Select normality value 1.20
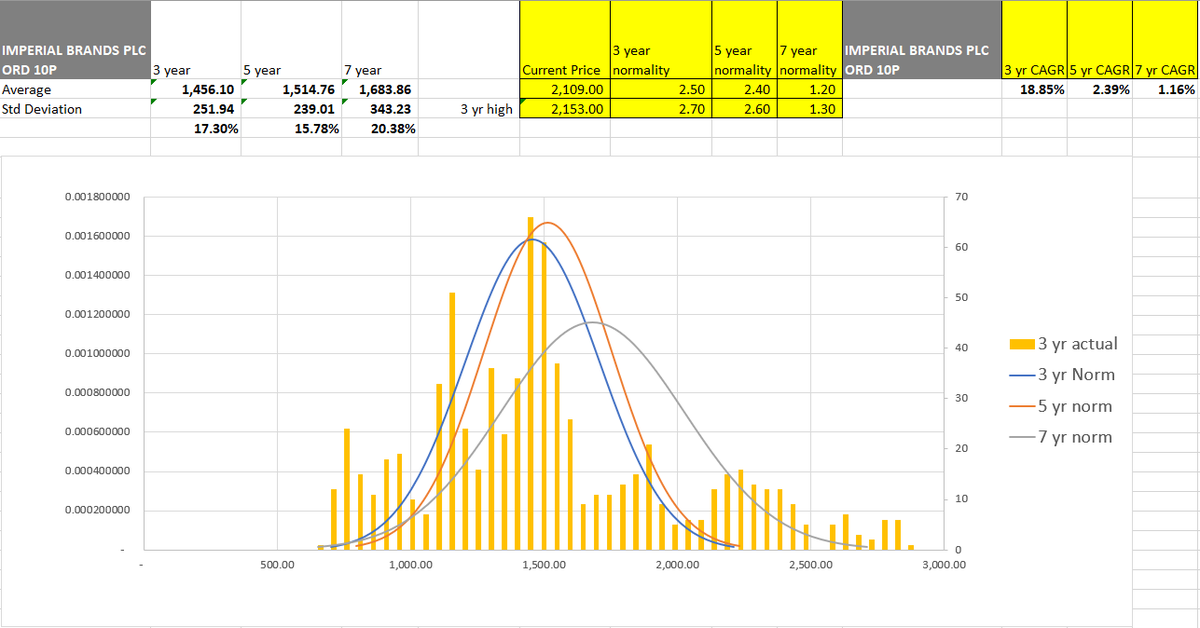This screenshot has width=1200, height=628. tap(810, 90)
